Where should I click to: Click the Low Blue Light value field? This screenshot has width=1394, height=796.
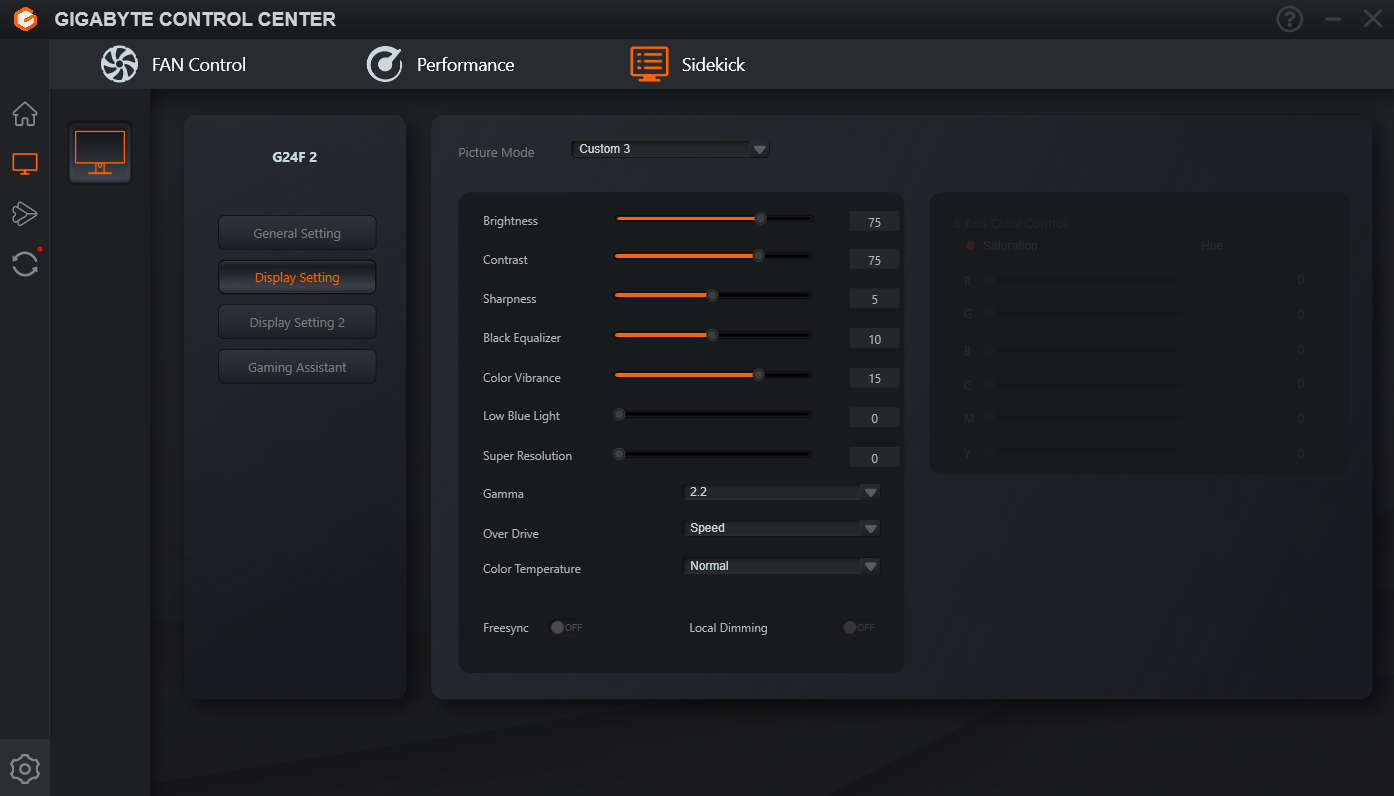[x=874, y=418]
